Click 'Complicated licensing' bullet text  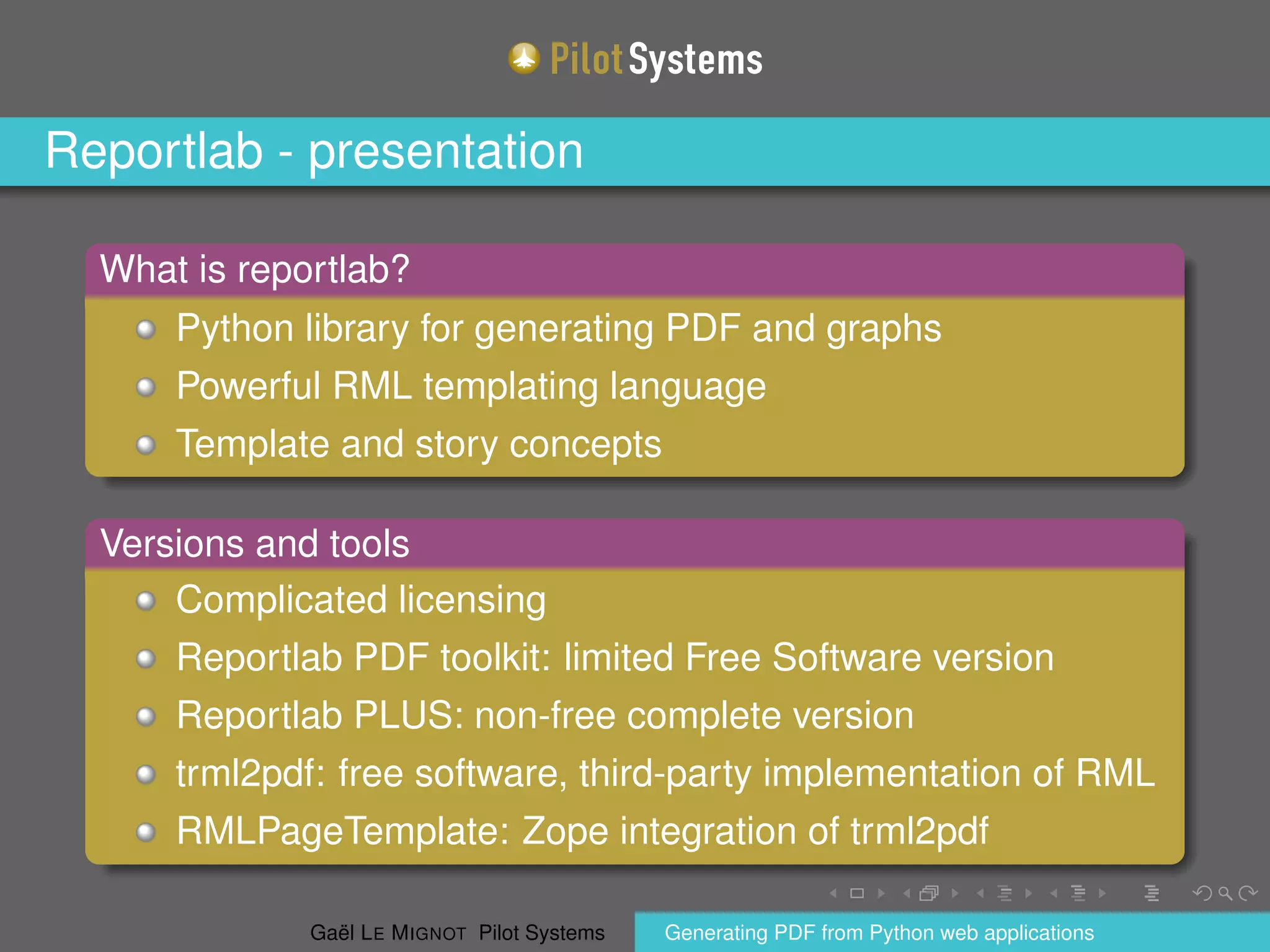click(x=361, y=600)
